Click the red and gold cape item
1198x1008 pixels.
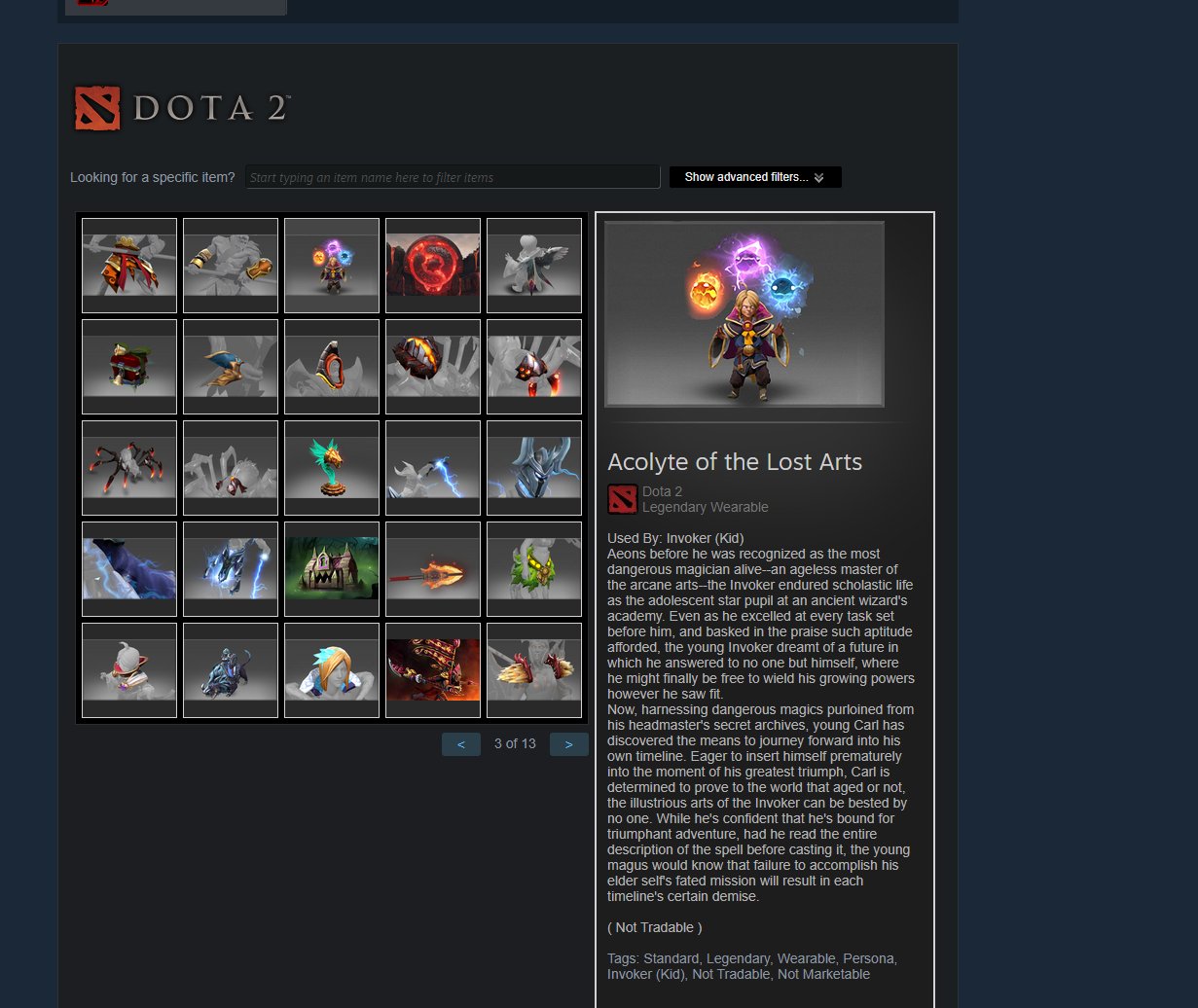[129, 266]
